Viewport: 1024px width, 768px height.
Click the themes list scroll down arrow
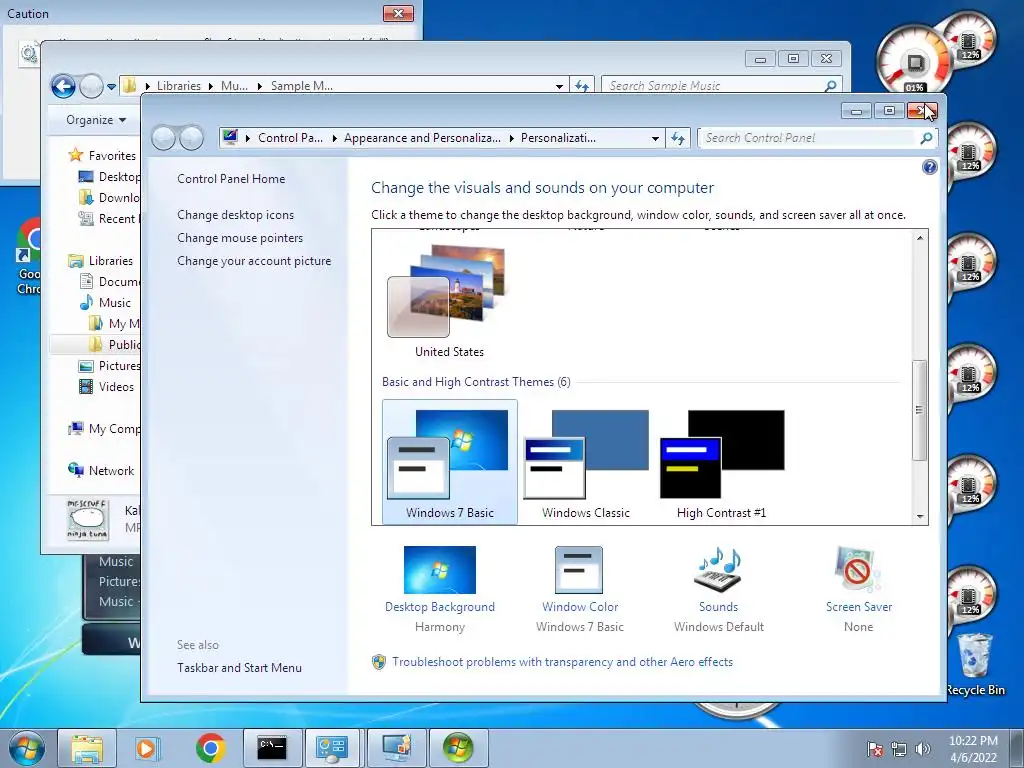point(920,517)
